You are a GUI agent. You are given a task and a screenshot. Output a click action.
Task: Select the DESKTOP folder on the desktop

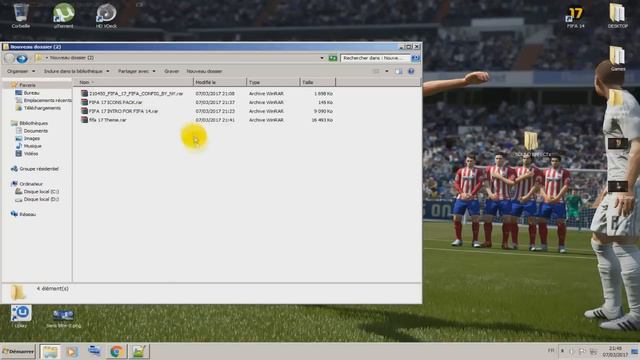[x=617, y=16]
